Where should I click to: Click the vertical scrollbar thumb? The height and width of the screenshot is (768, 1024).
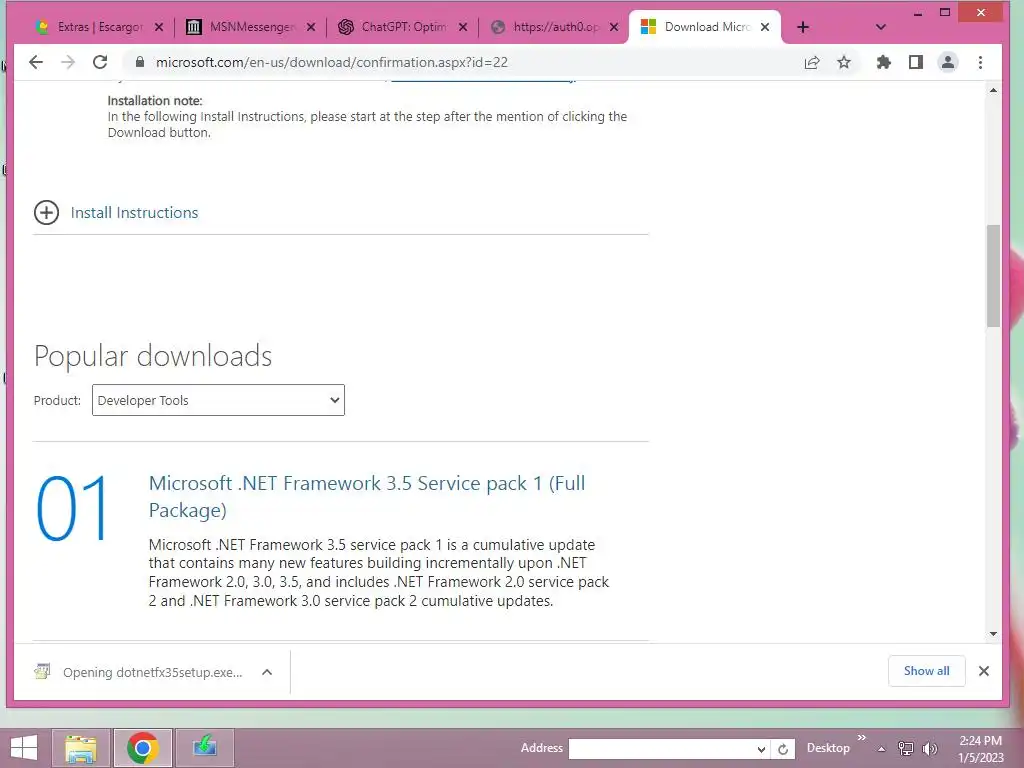click(x=993, y=276)
